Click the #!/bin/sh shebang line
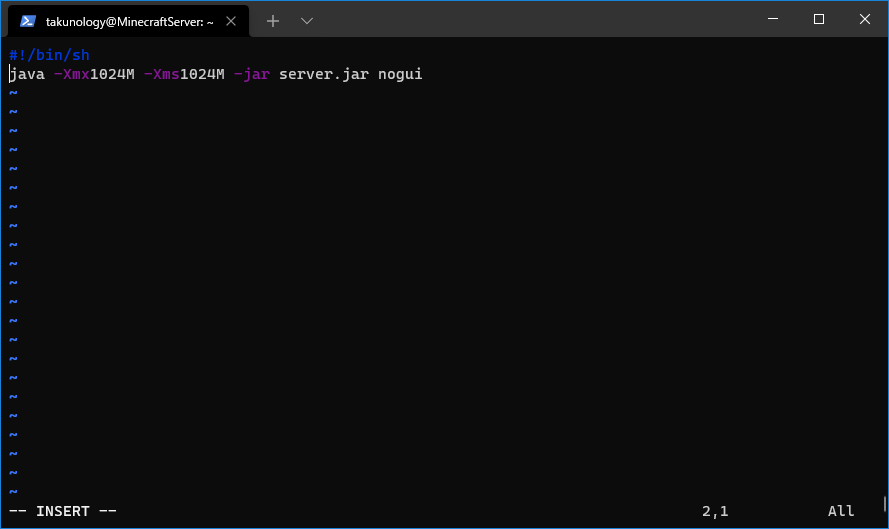The width and height of the screenshot is (889, 529). (x=49, y=55)
